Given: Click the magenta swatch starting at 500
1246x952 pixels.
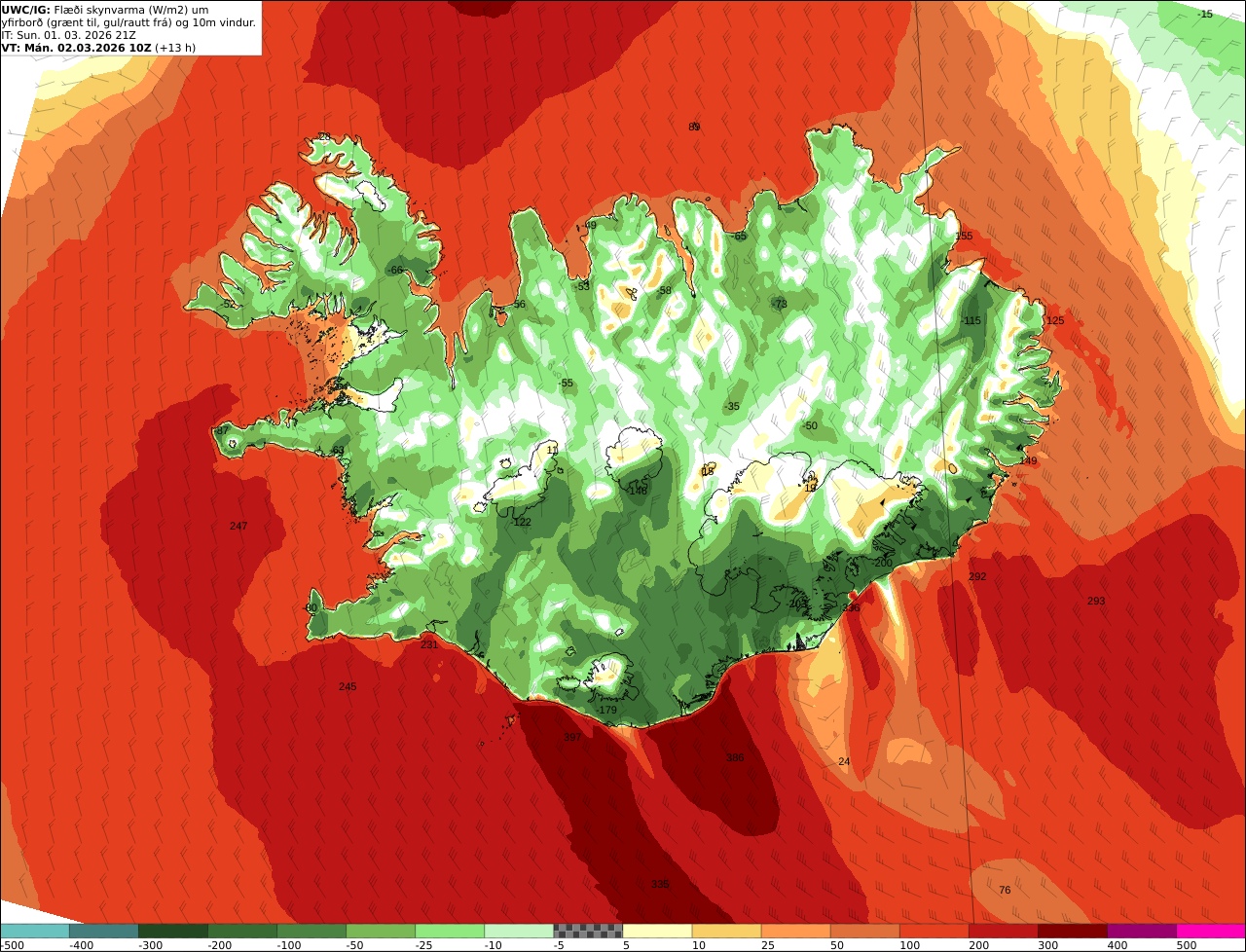Looking at the screenshot, I should [x=1211, y=931].
